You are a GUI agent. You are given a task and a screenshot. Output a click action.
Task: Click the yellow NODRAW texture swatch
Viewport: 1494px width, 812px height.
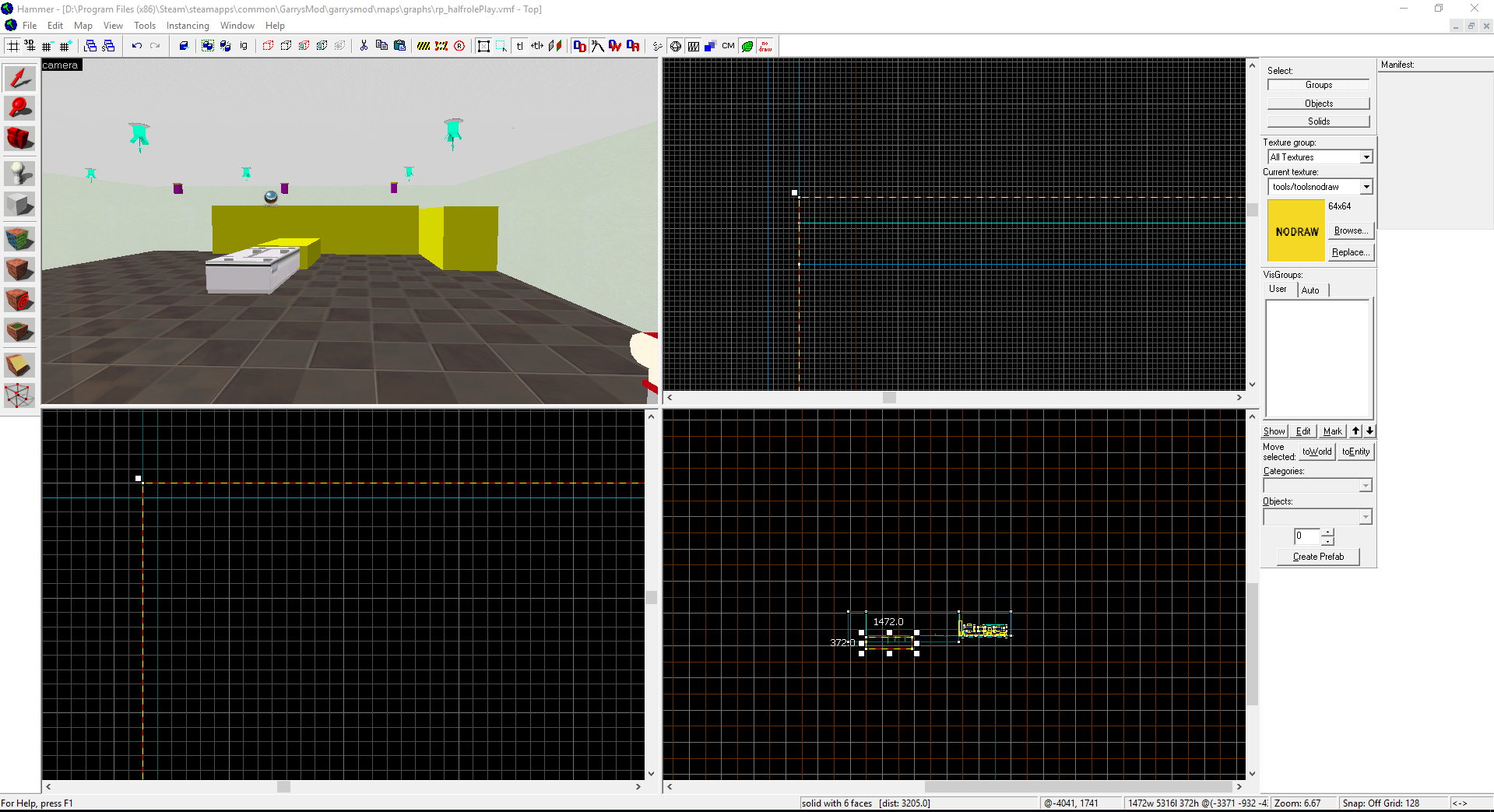coord(1296,230)
